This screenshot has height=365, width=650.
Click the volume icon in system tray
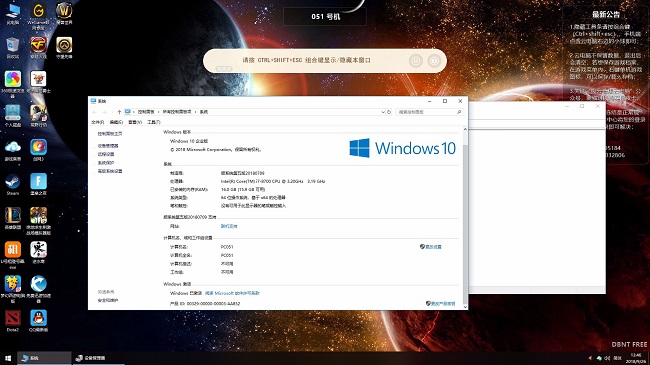point(607,358)
